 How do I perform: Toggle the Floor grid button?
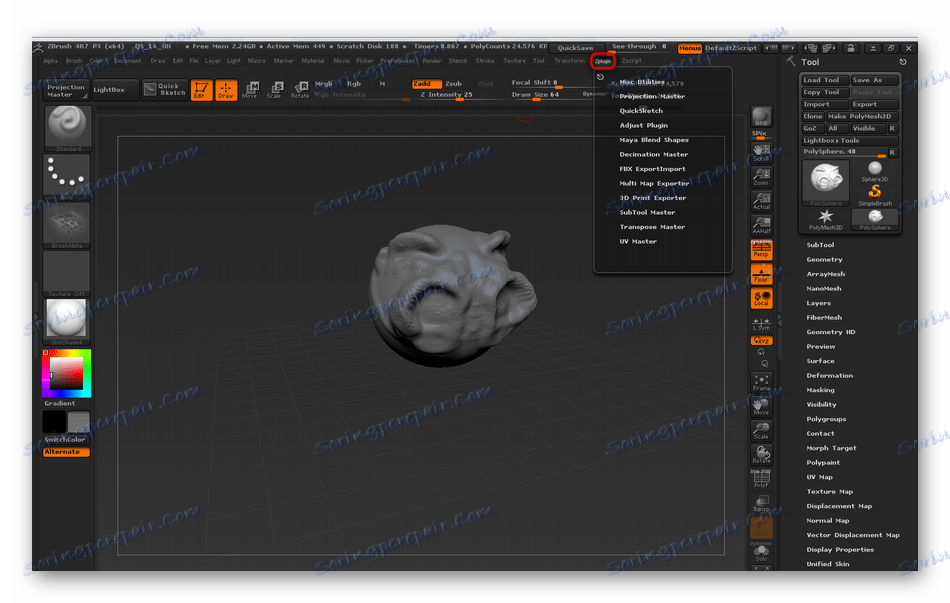761,274
